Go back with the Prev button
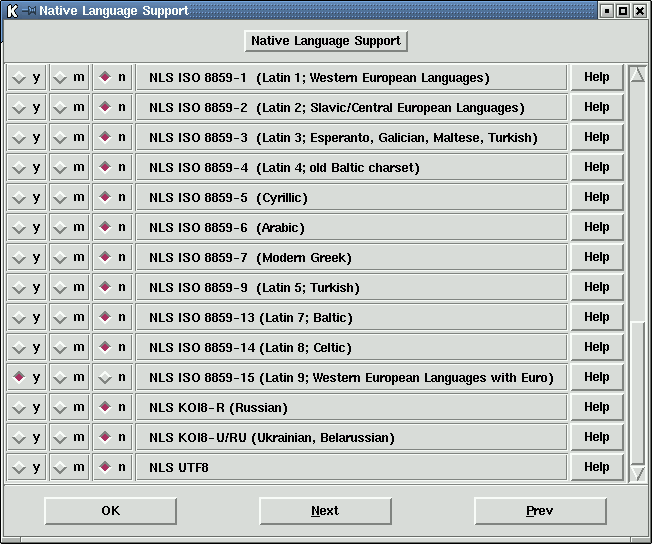The height and width of the screenshot is (544, 652). [540, 511]
